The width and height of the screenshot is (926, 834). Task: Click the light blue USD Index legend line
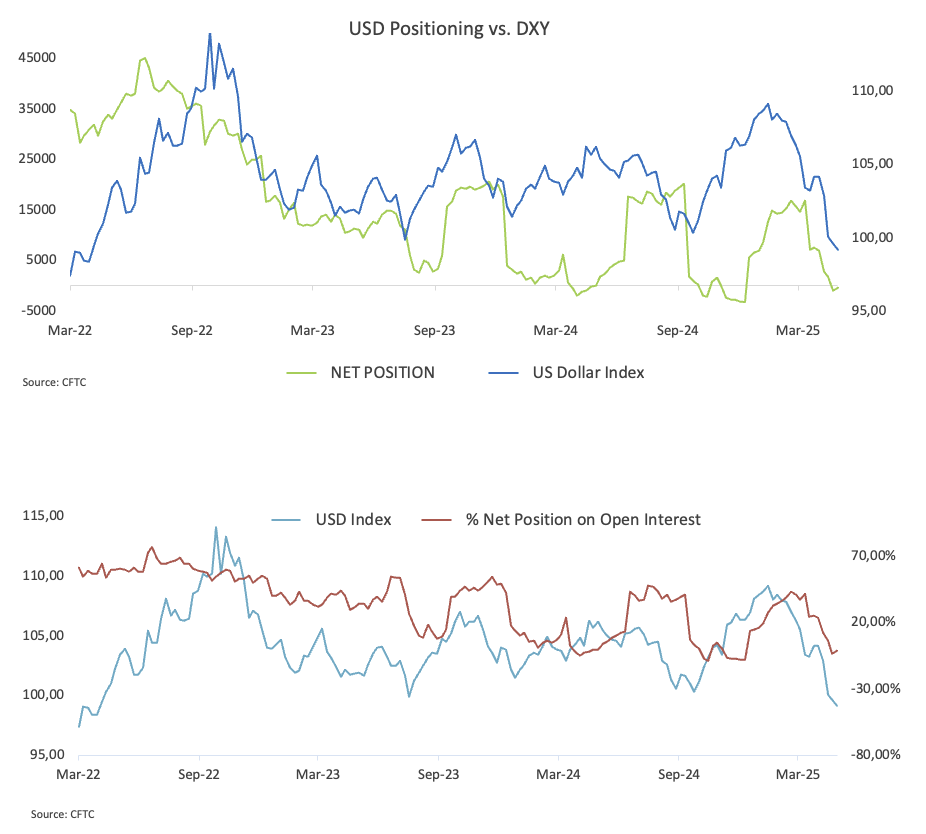[286, 520]
